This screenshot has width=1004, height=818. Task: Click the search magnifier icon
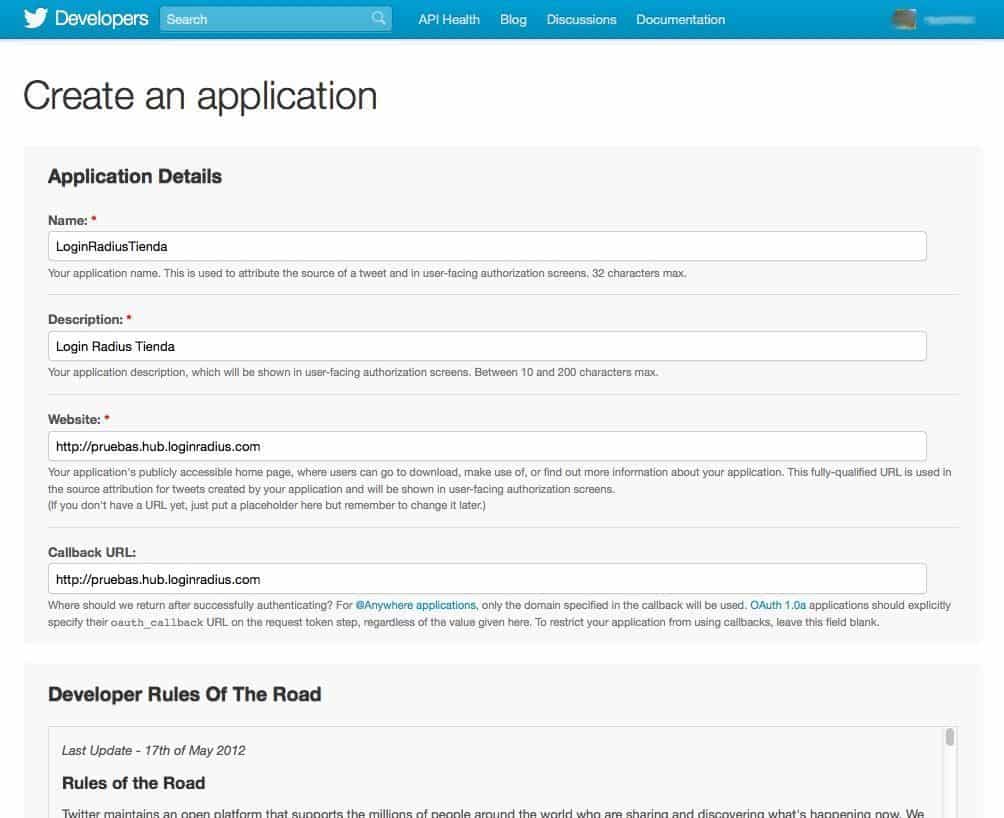pos(378,18)
